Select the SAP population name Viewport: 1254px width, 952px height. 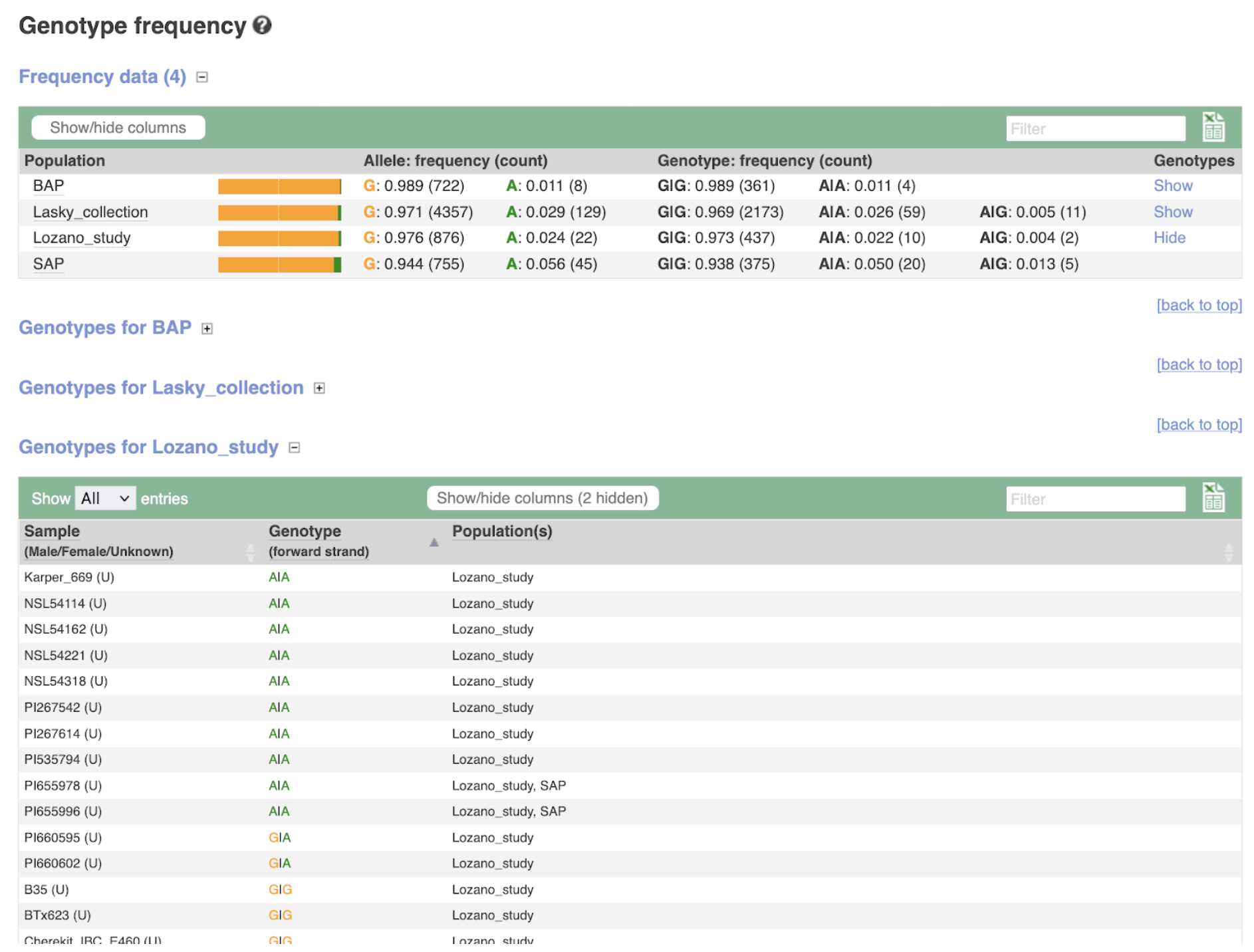point(49,264)
